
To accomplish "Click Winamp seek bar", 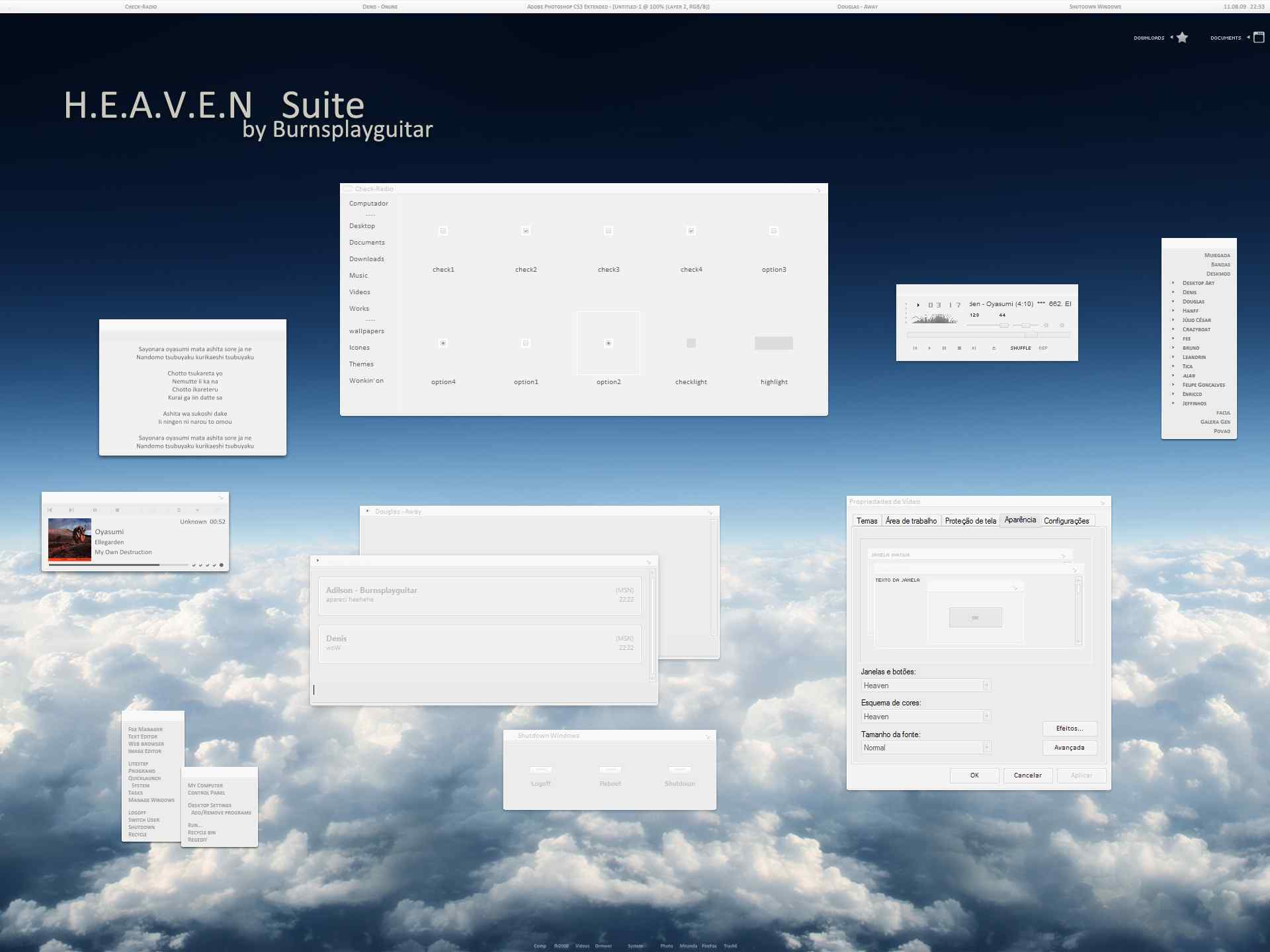I will click(x=988, y=335).
